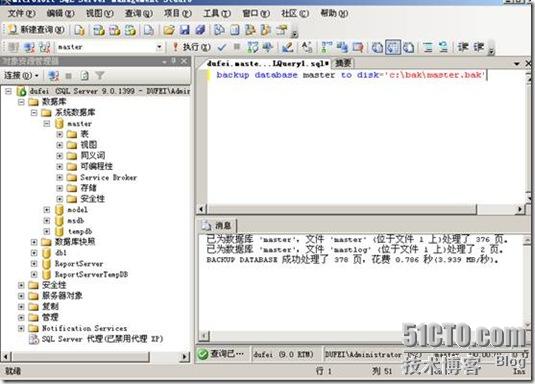
Task: Open the Window (窗口) menu
Action: tap(256, 13)
